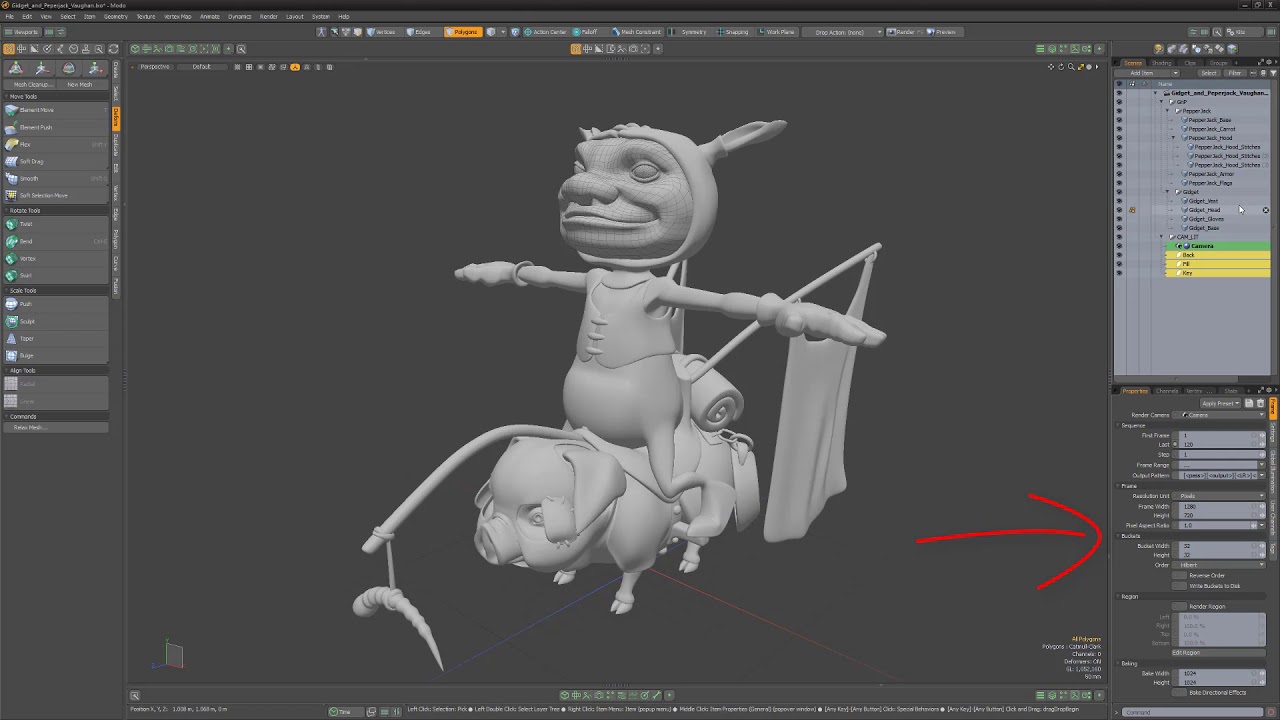Click the Mesh Cleanup button
The height and width of the screenshot is (720, 1280).
tap(32, 84)
